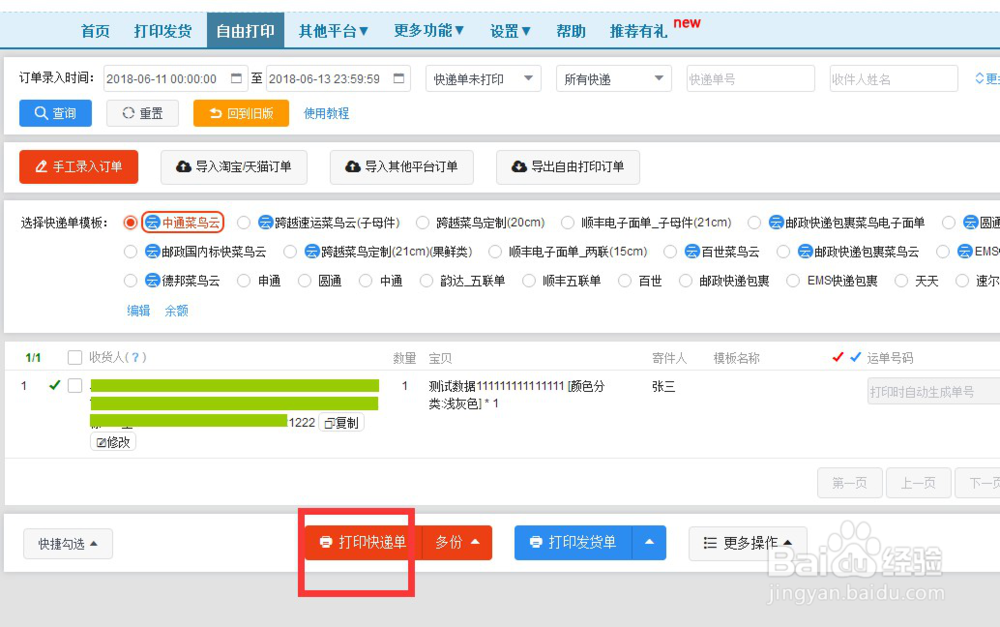The image size is (1000, 627).
Task: Click the 重置 reset button
Action: [142, 113]
